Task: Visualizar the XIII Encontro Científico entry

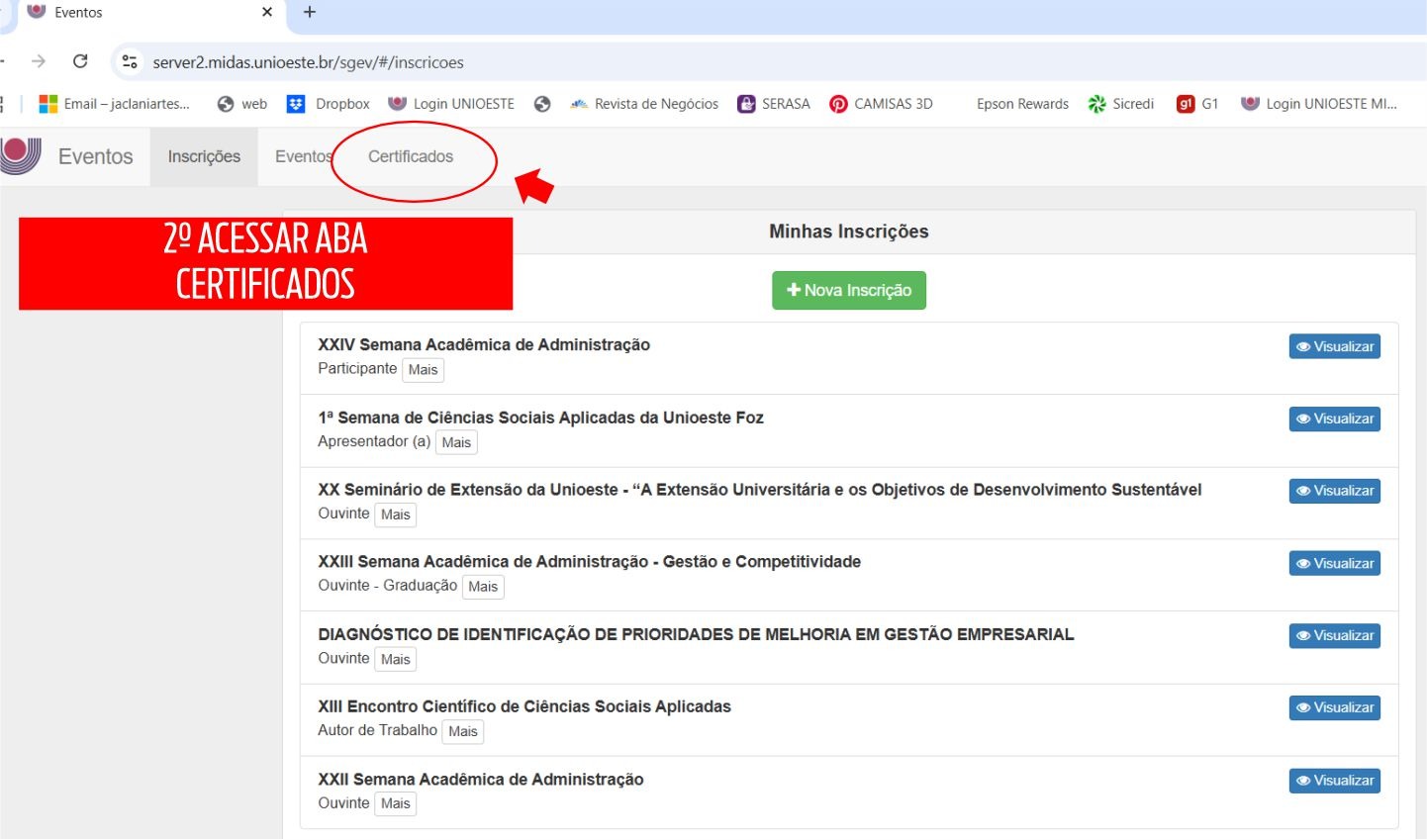Action: 1334,707
